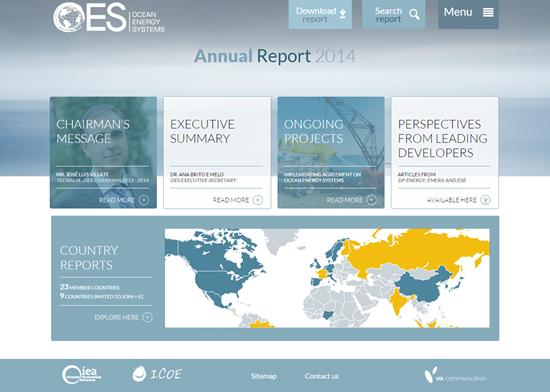
Task: Click download icon beside Available Here
Action: (x=485, y=200)
